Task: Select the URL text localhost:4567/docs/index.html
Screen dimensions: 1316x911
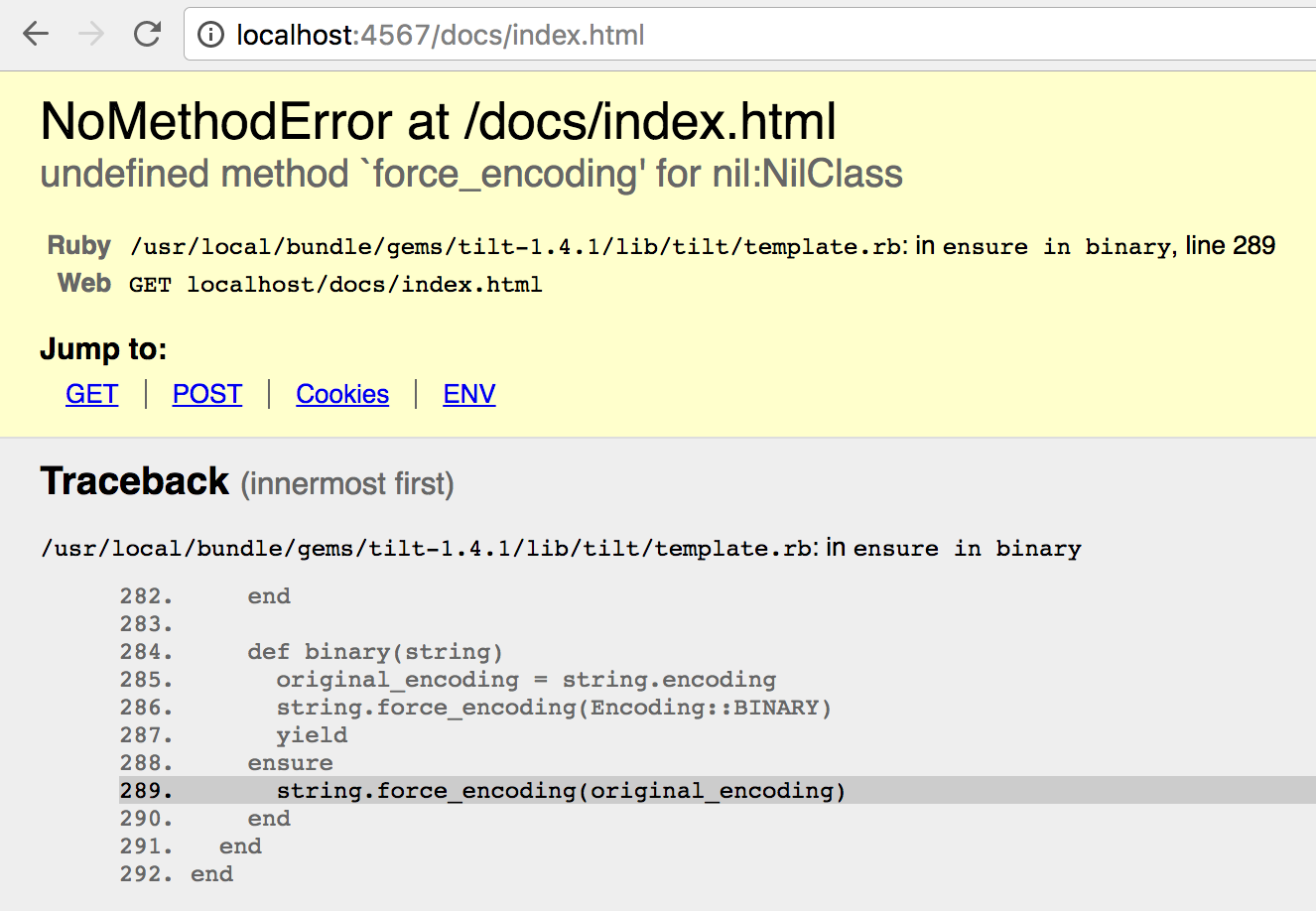Action: click(x=439, y=33)
